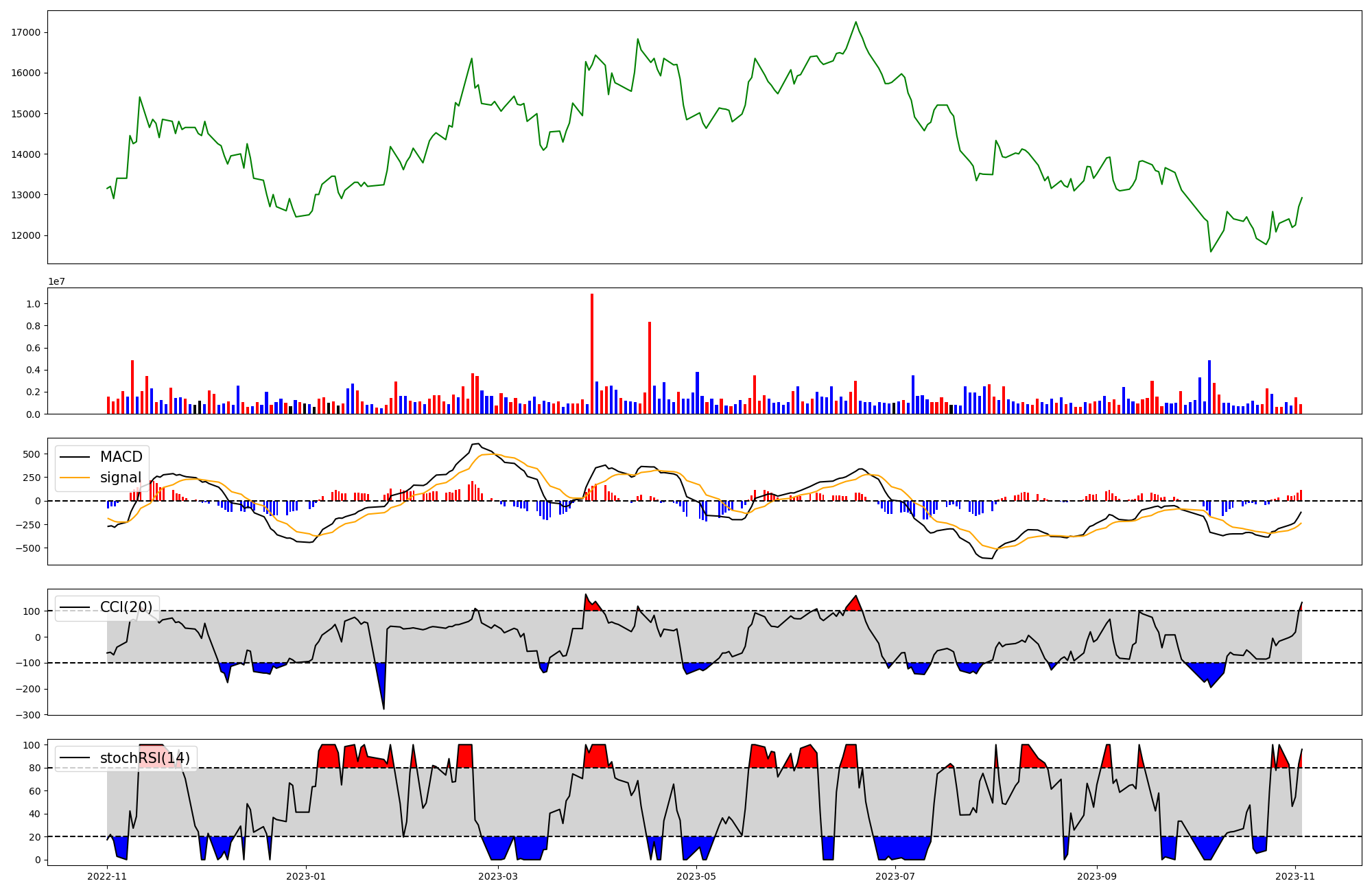Click the 2023-01 x-axis date label

305,876
